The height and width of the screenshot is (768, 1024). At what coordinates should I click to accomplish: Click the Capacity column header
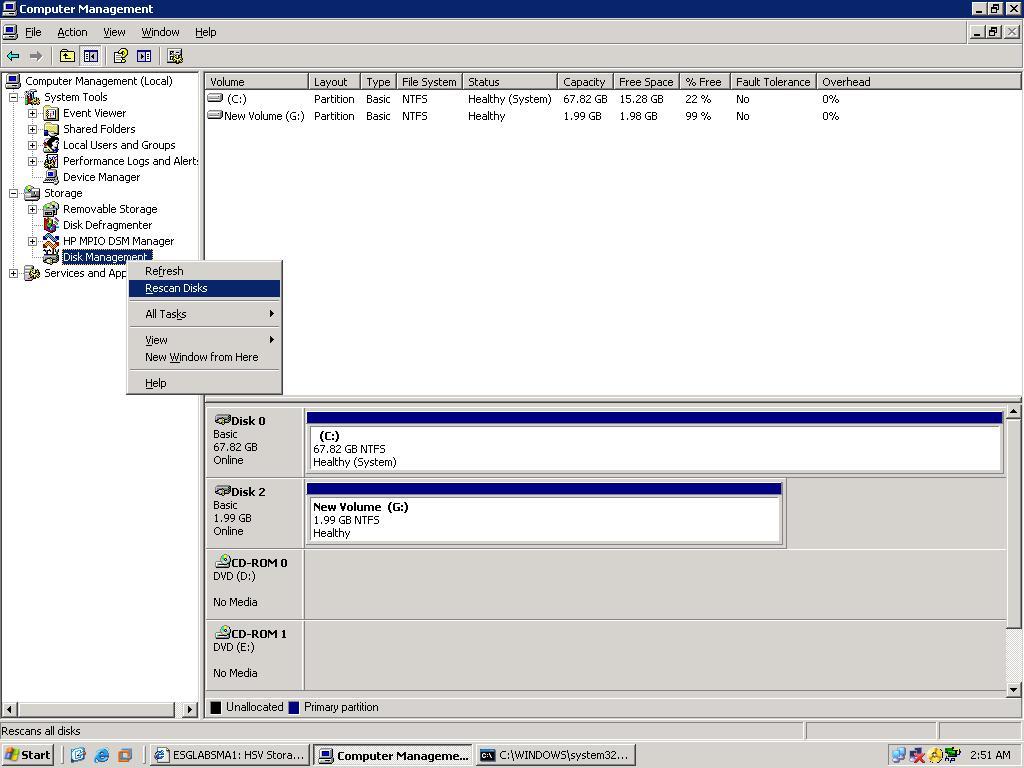[585, 82]
